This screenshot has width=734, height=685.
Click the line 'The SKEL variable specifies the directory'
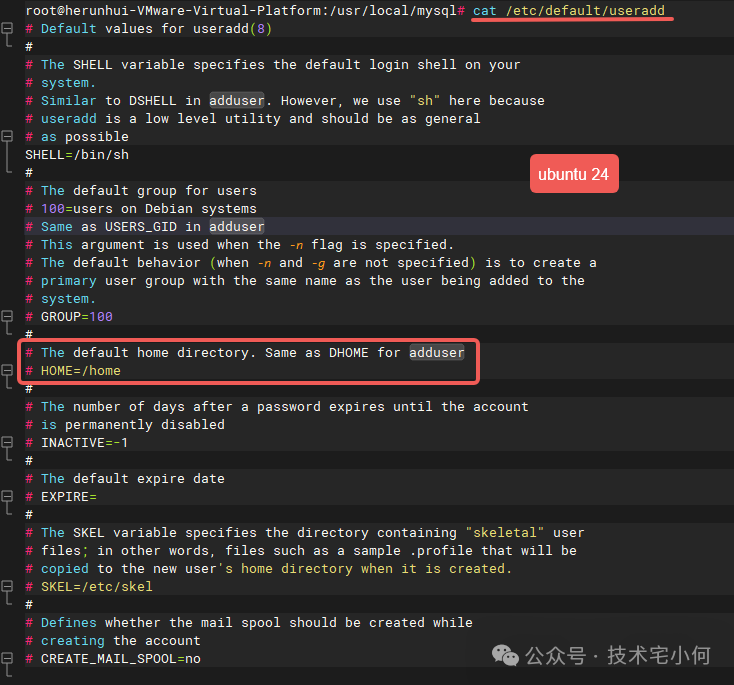tap(305, 532)
